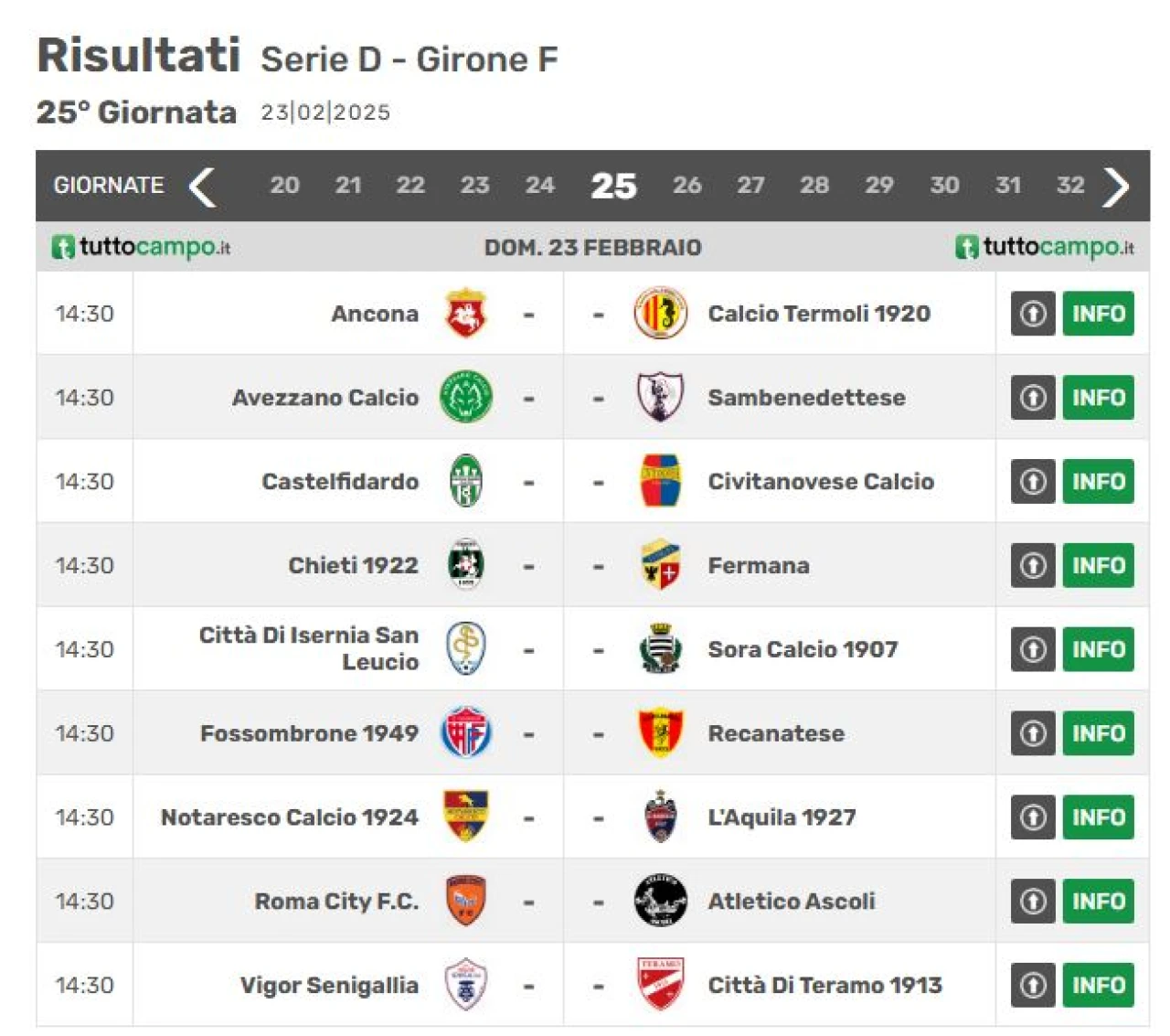Open INFO for Avezzano Calcio match
The height and width of the screenshot is (1036, 1170).
[1098, 398]
